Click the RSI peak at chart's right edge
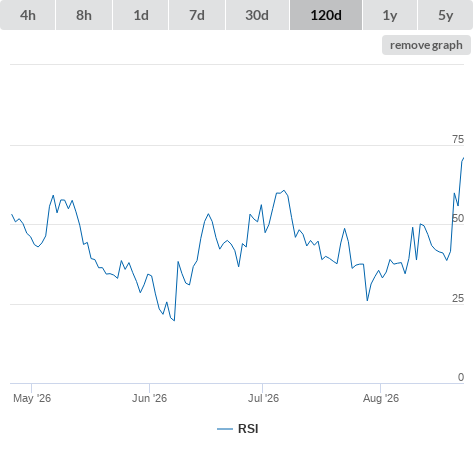Viewport: 474px width, 455px height. [x=463, y=158]
